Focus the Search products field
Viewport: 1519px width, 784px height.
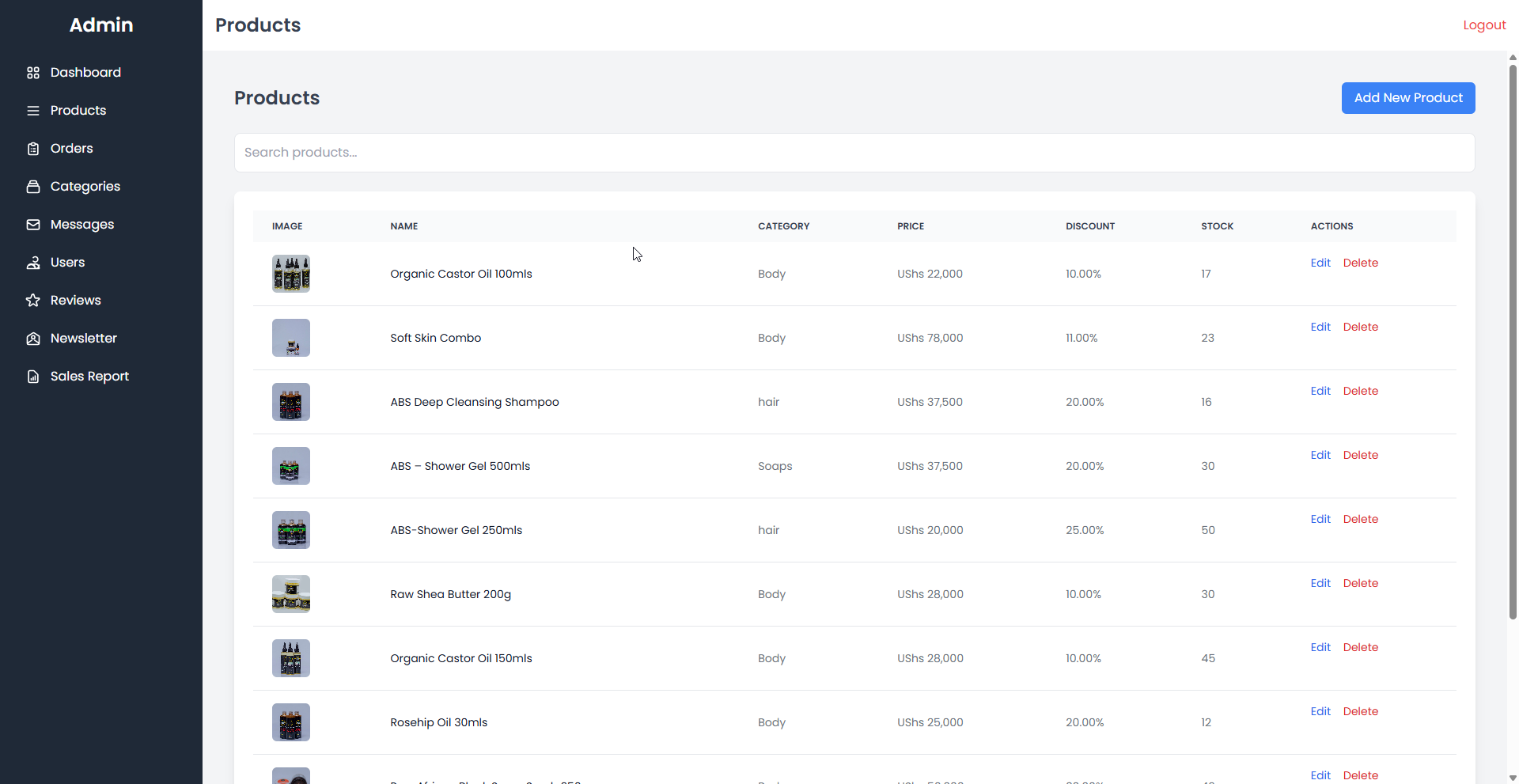[x=854, y=153]
